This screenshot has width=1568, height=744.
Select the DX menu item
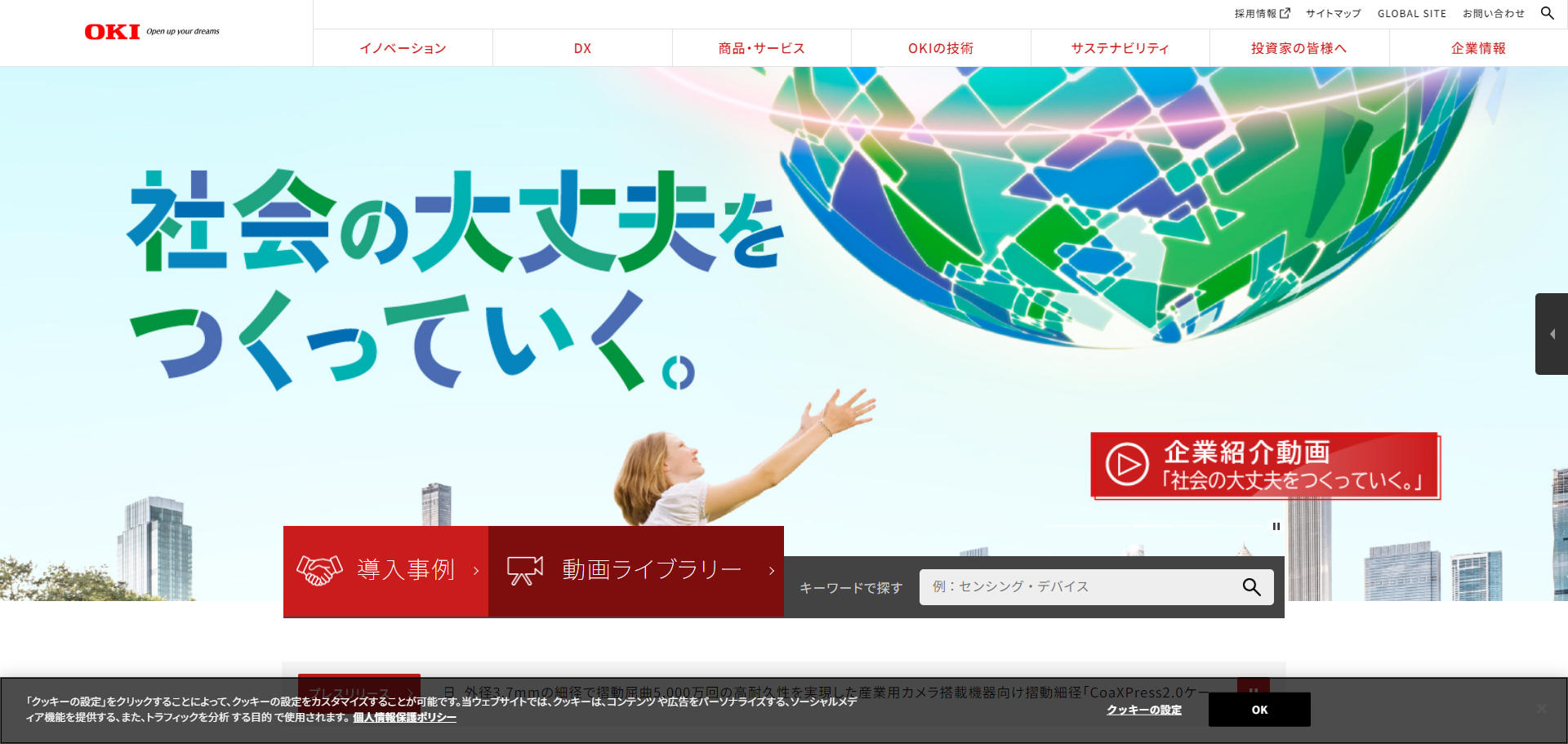click(x=582, y=48)
